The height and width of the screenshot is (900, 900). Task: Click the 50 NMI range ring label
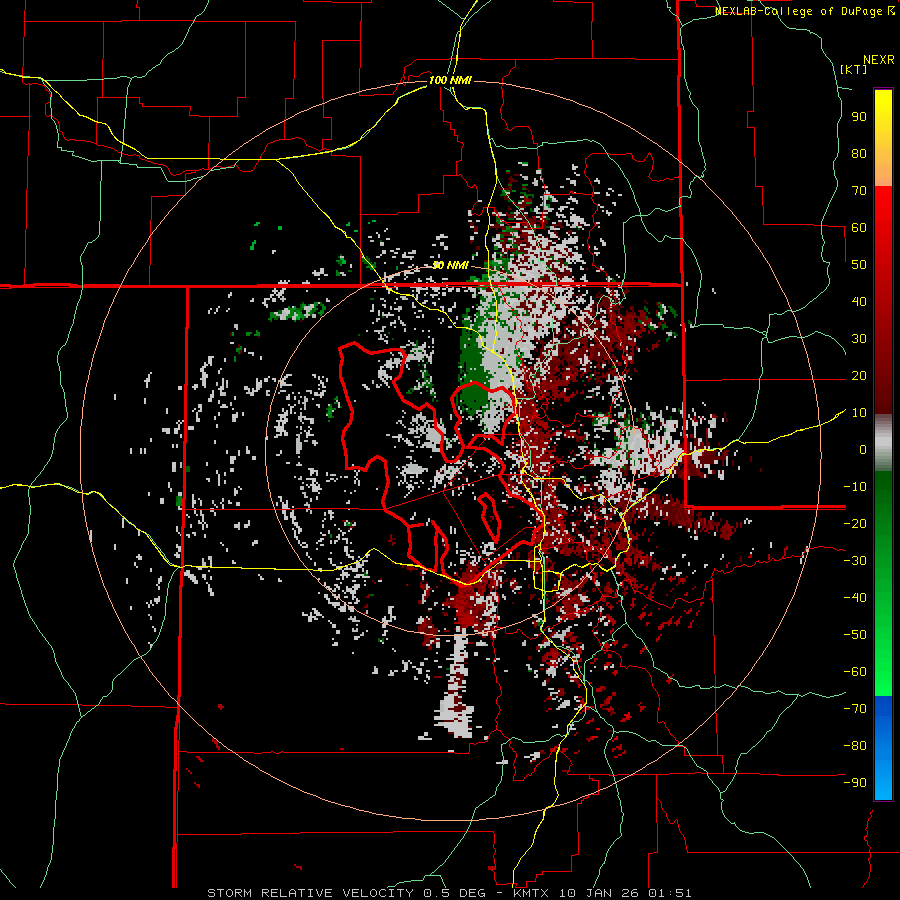[x=450, y=265]
